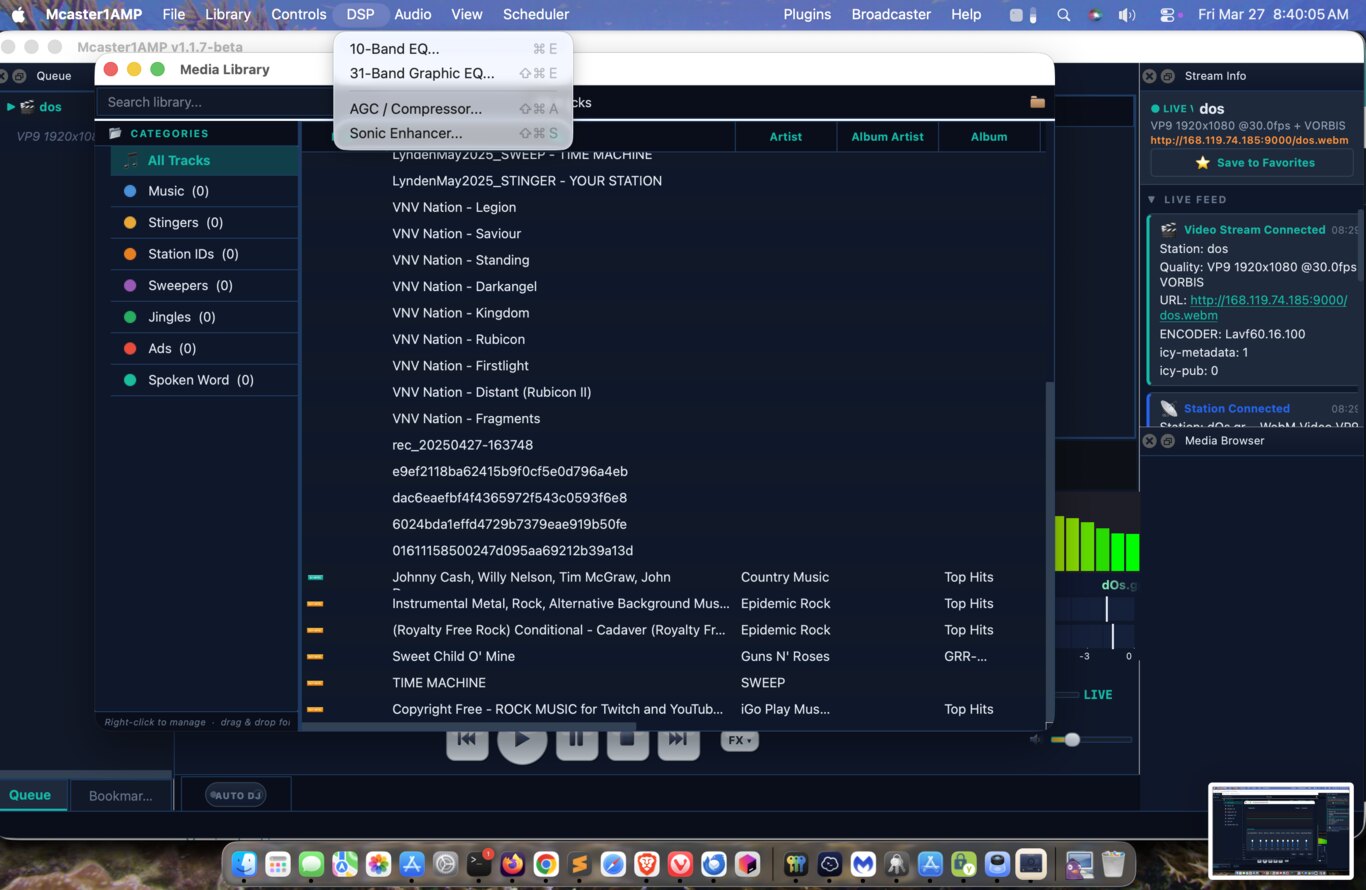Screen dimensions: 1366x890
Task: Open the FX dropdown
Action: pyautogui.click(x=739, y=741)
